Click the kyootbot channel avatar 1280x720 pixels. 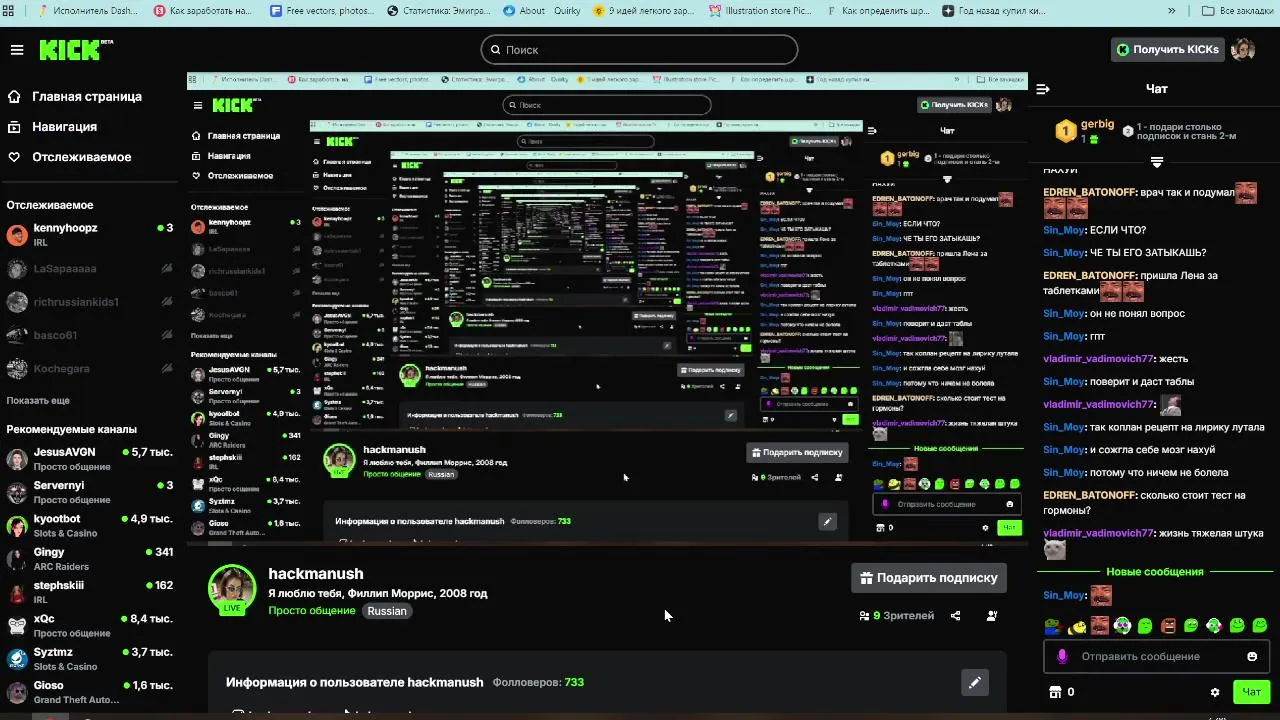(17, 526)
